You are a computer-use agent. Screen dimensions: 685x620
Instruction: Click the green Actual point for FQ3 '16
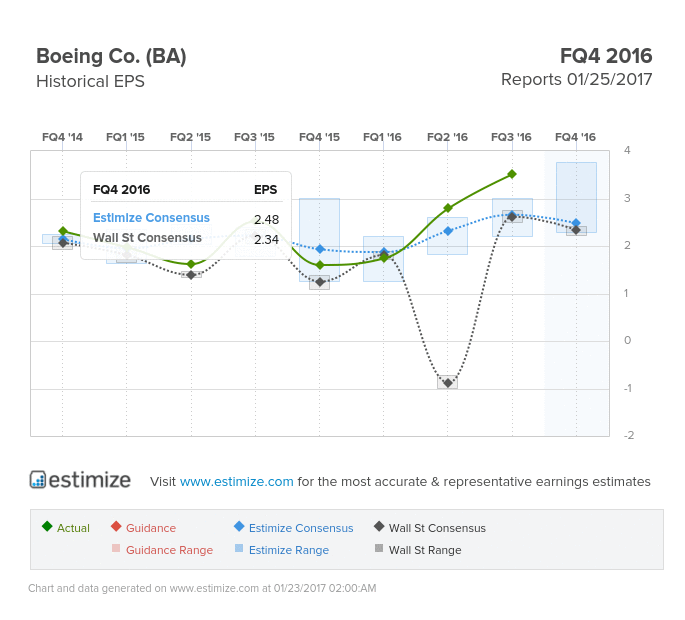512,174
